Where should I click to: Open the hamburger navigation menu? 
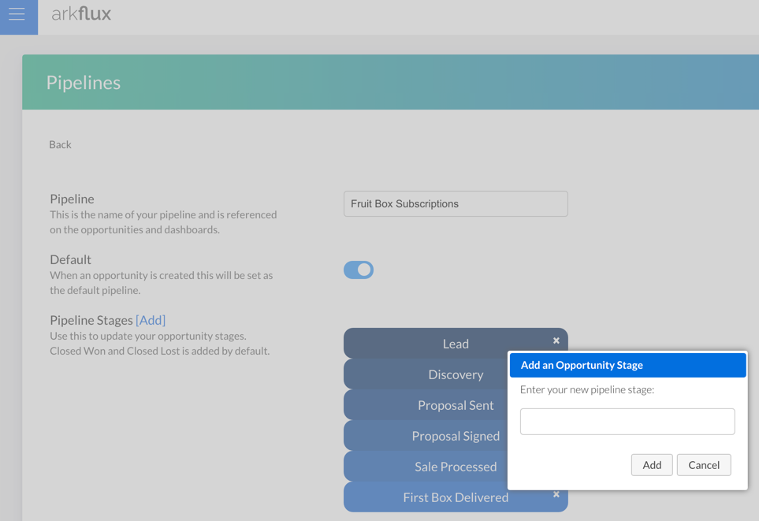pyautogui.click(x=17, y=16)
